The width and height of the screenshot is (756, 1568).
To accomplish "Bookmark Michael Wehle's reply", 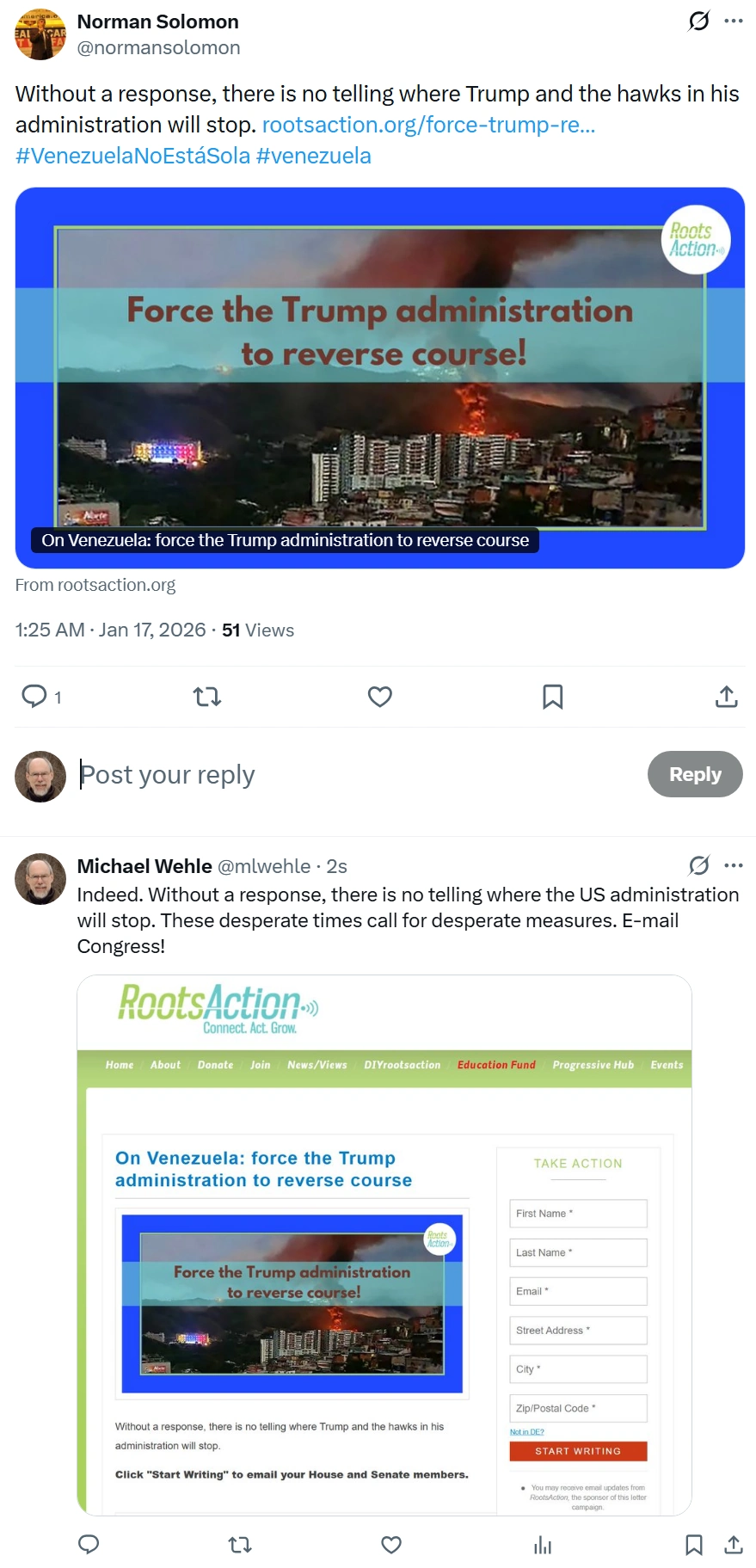I will pyautogui.click(x=694, y=1545).
